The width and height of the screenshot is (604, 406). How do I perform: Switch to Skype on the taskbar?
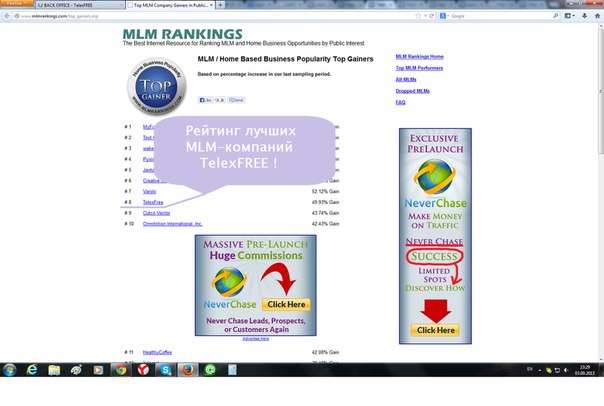coord(165,370)
